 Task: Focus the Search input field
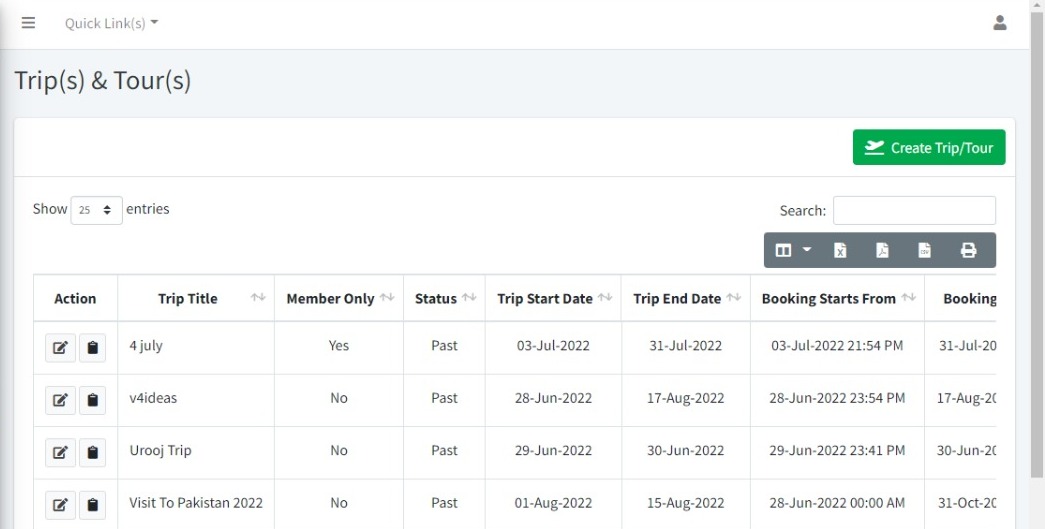click(913, 210)
